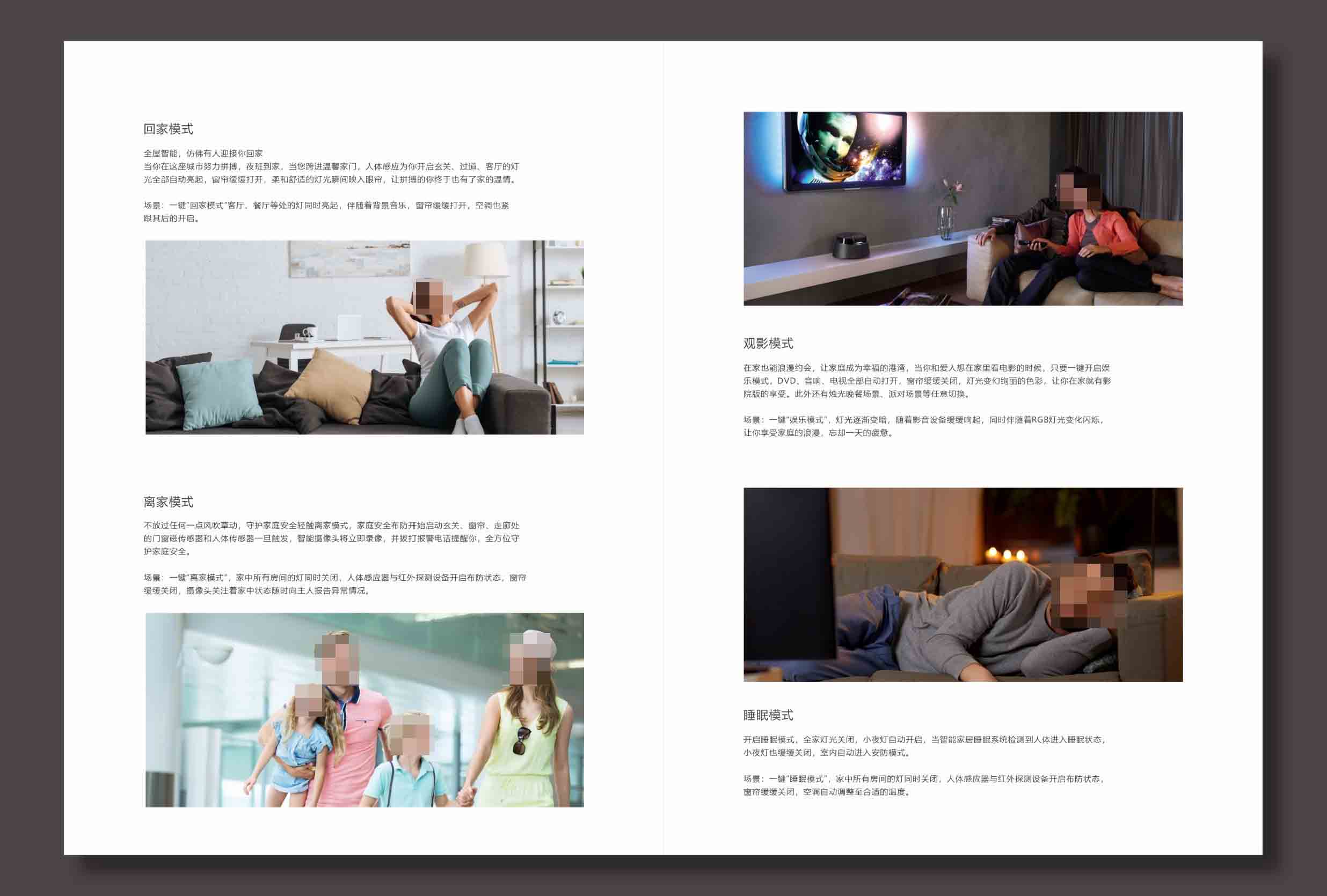Click the paragraph starting 不放过任何一点风吹草动

331,538
